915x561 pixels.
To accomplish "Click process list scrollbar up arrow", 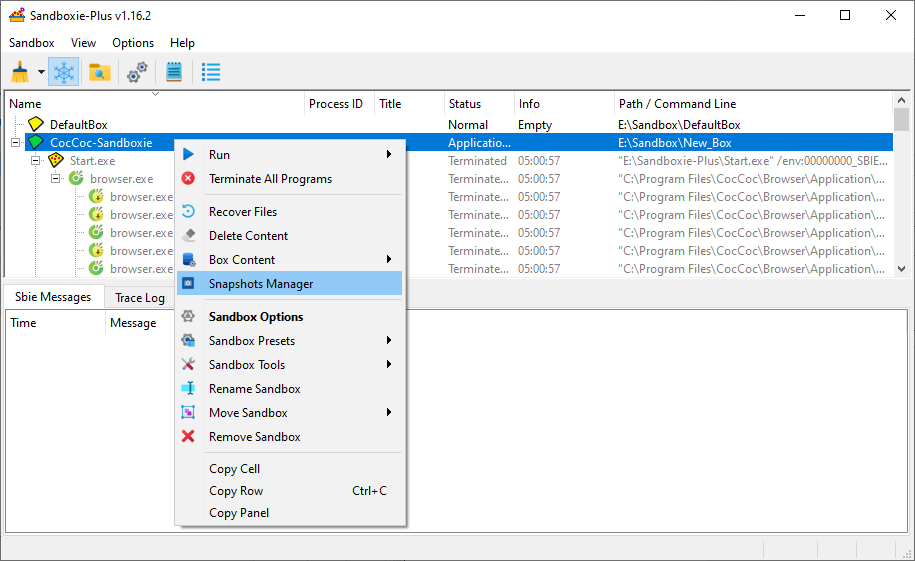I will [902, 100].
